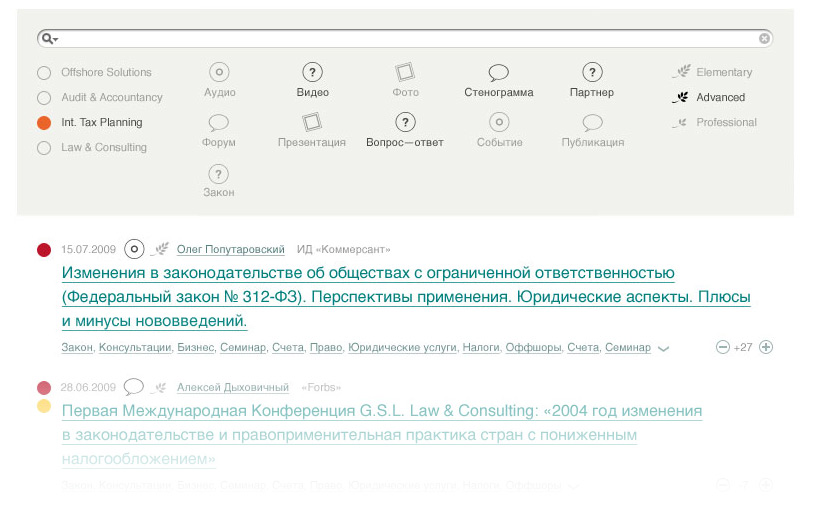Open author link Олег Полутаровский

(x=230, y=249)
